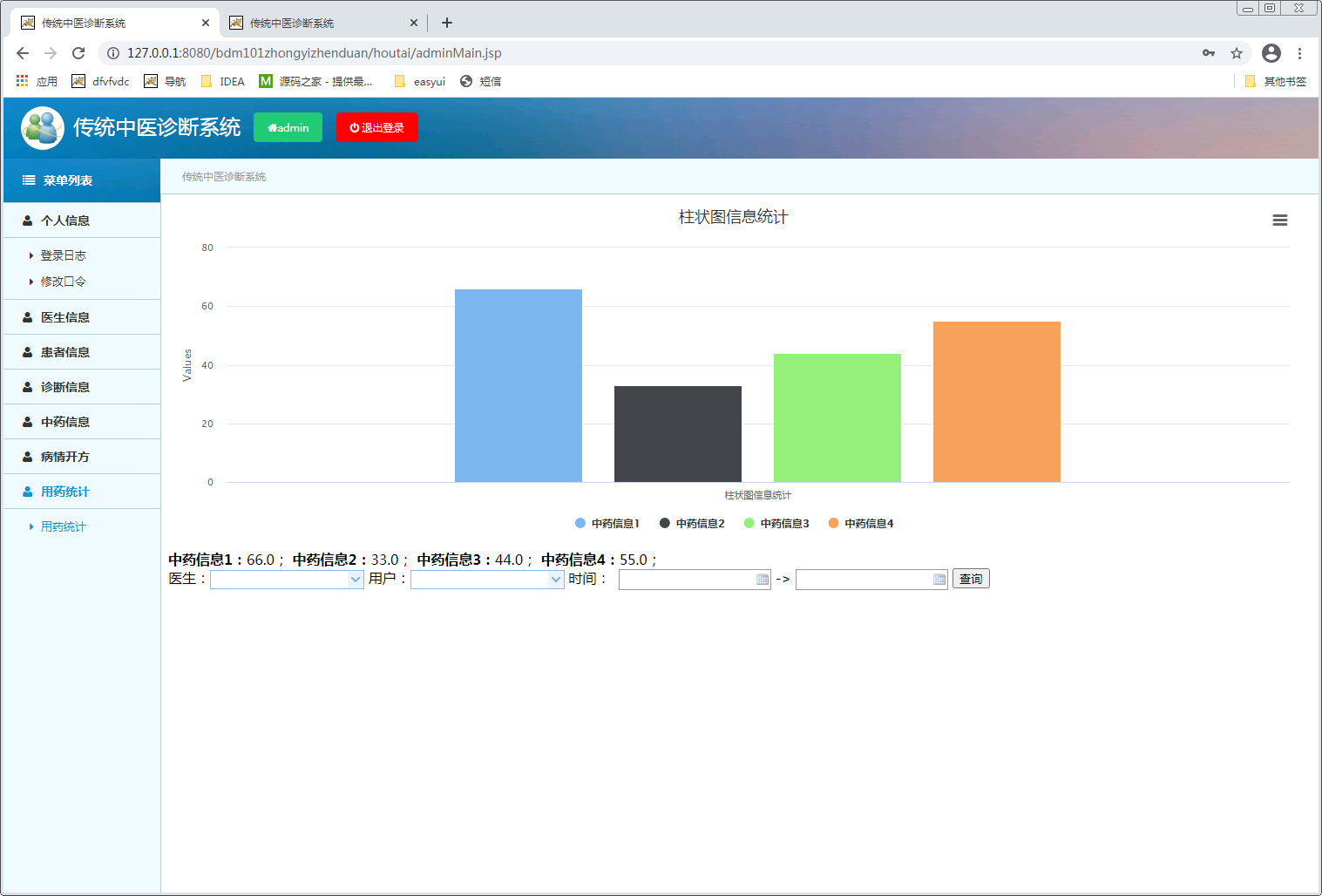Open the dfvfvdc bookmark

pos(100,81)
